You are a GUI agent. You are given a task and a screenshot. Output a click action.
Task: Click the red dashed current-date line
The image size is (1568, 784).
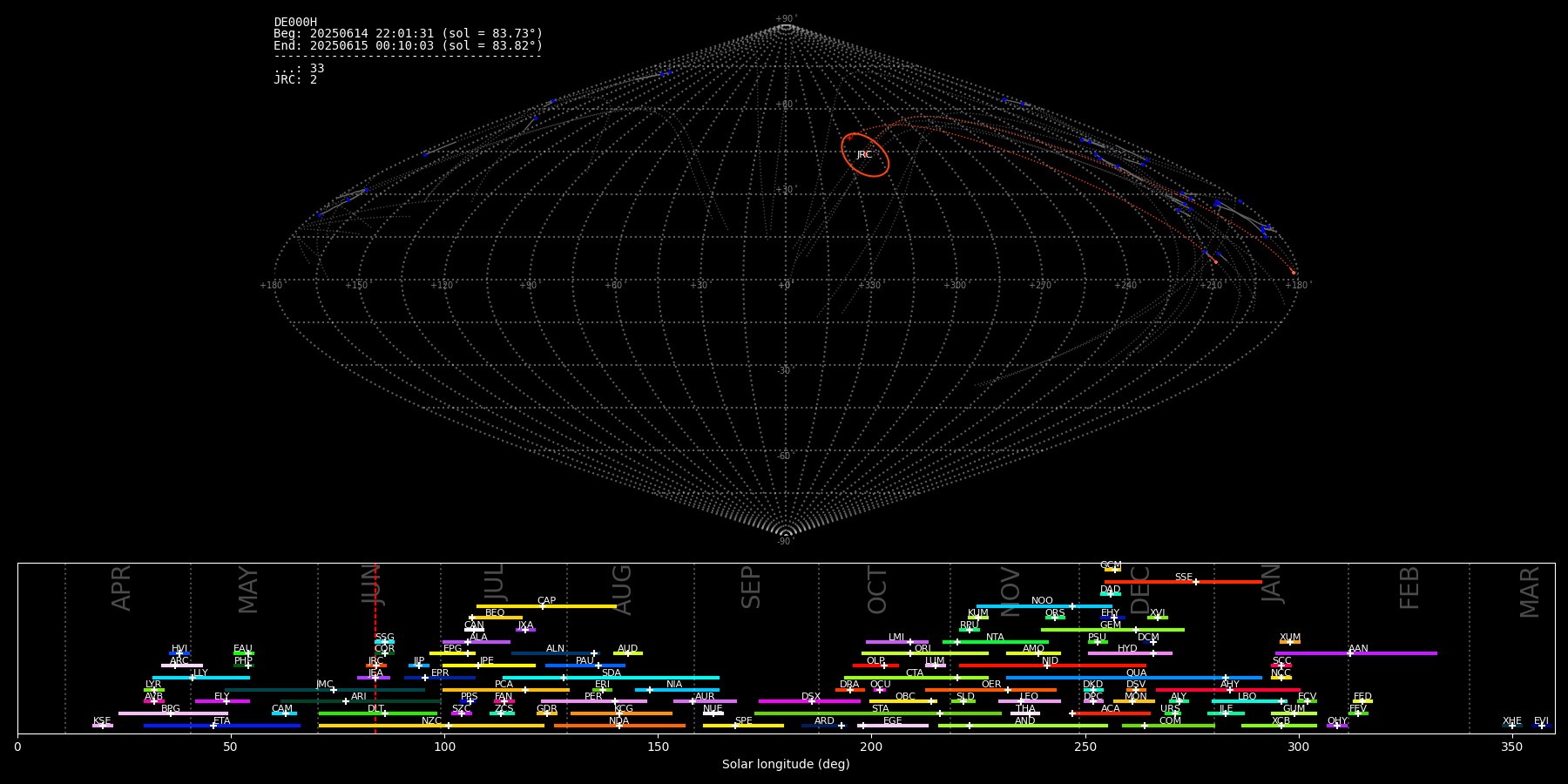375,648
